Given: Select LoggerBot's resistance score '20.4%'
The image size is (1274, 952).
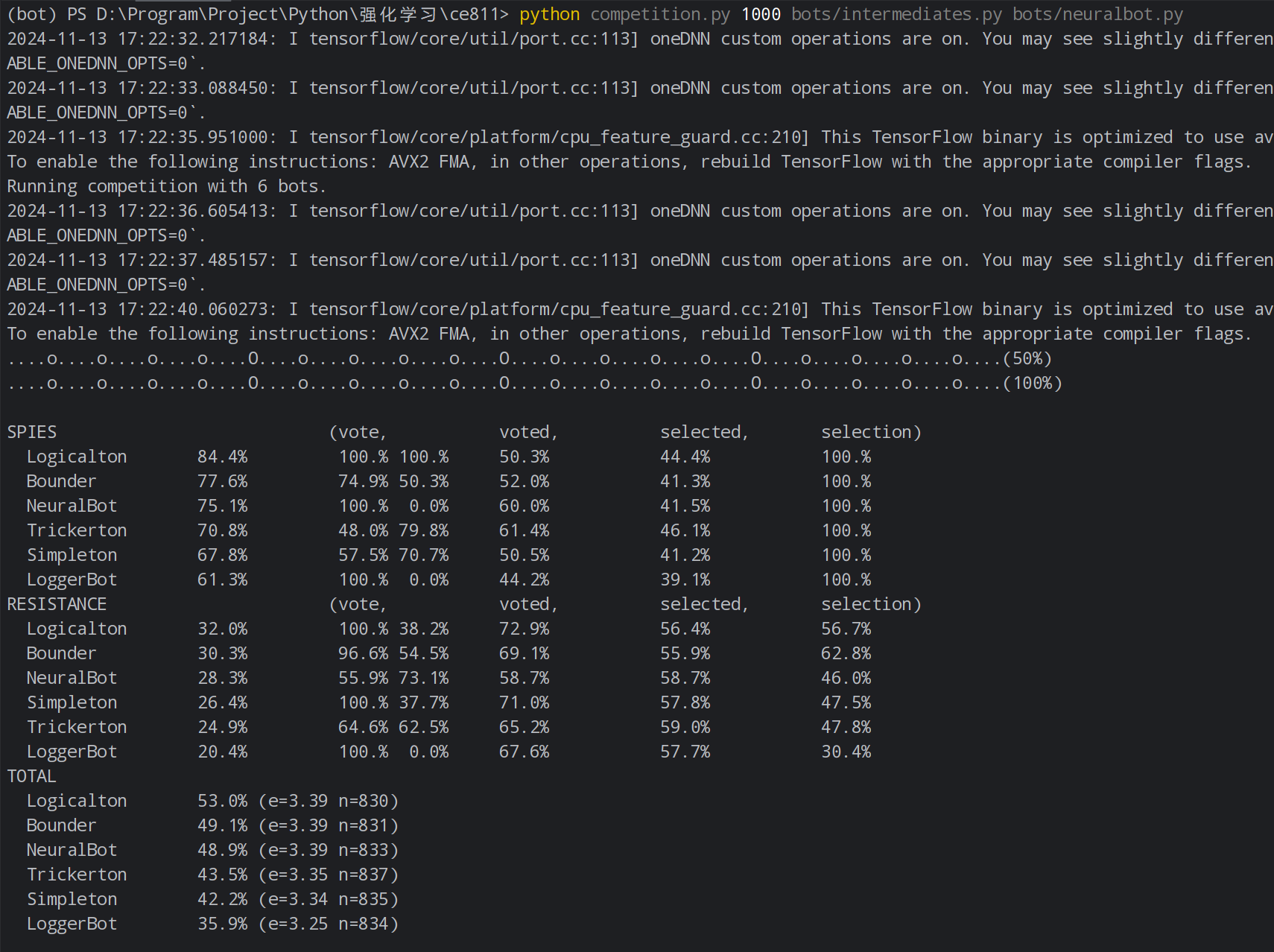Looking at the screenshot, I should [x=223, y=752].
